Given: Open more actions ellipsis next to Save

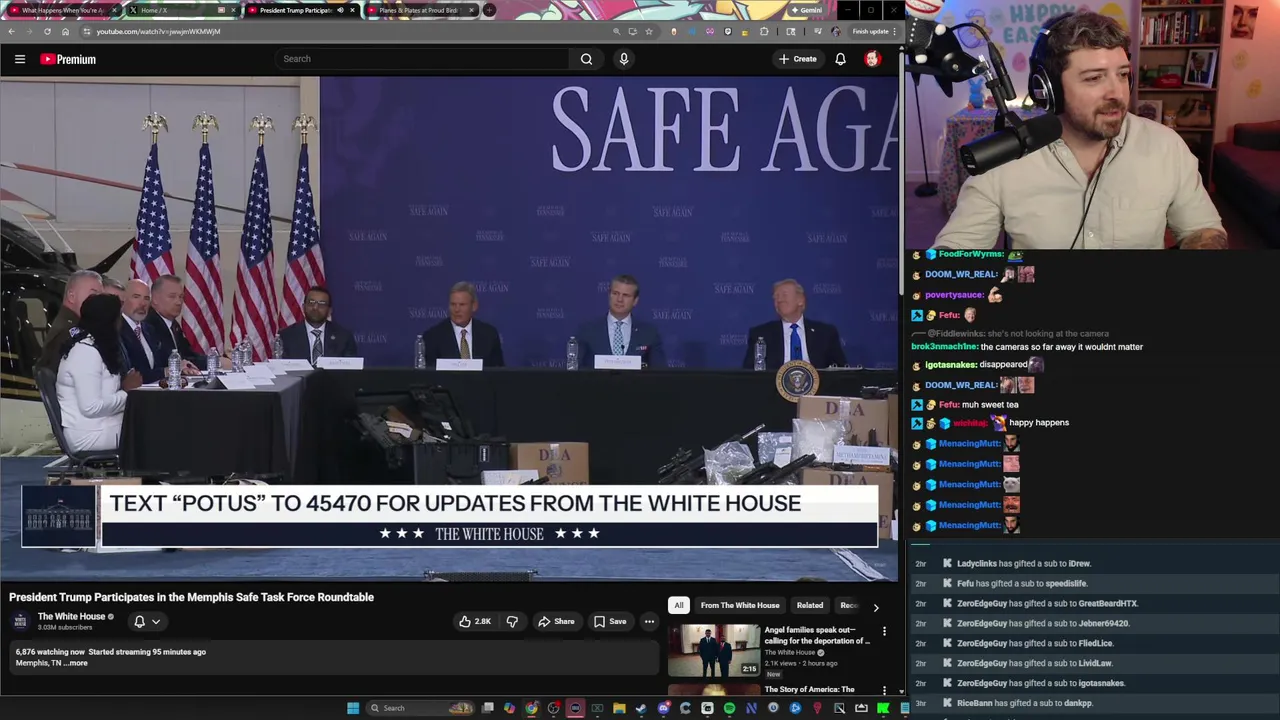Looking at the screenshot, I should pos(649,621).
